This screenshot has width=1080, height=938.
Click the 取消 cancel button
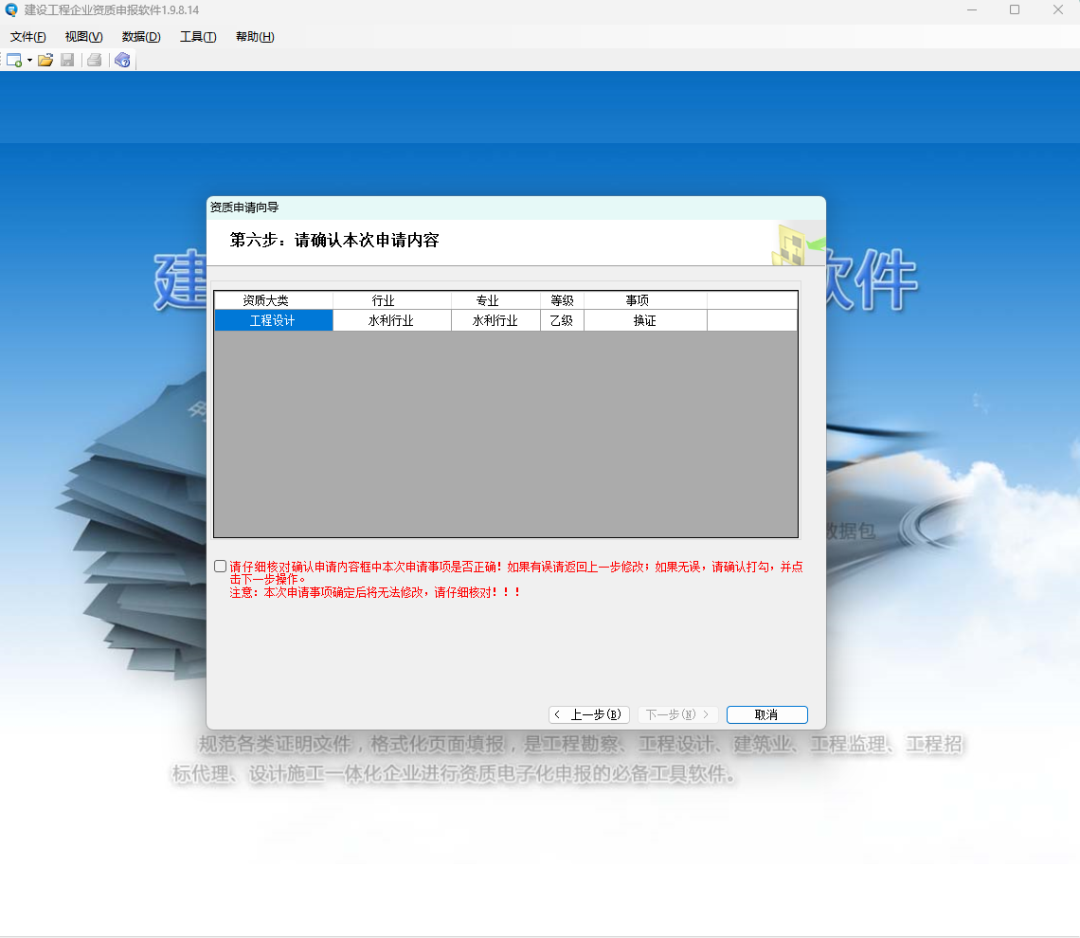point(767,715)
